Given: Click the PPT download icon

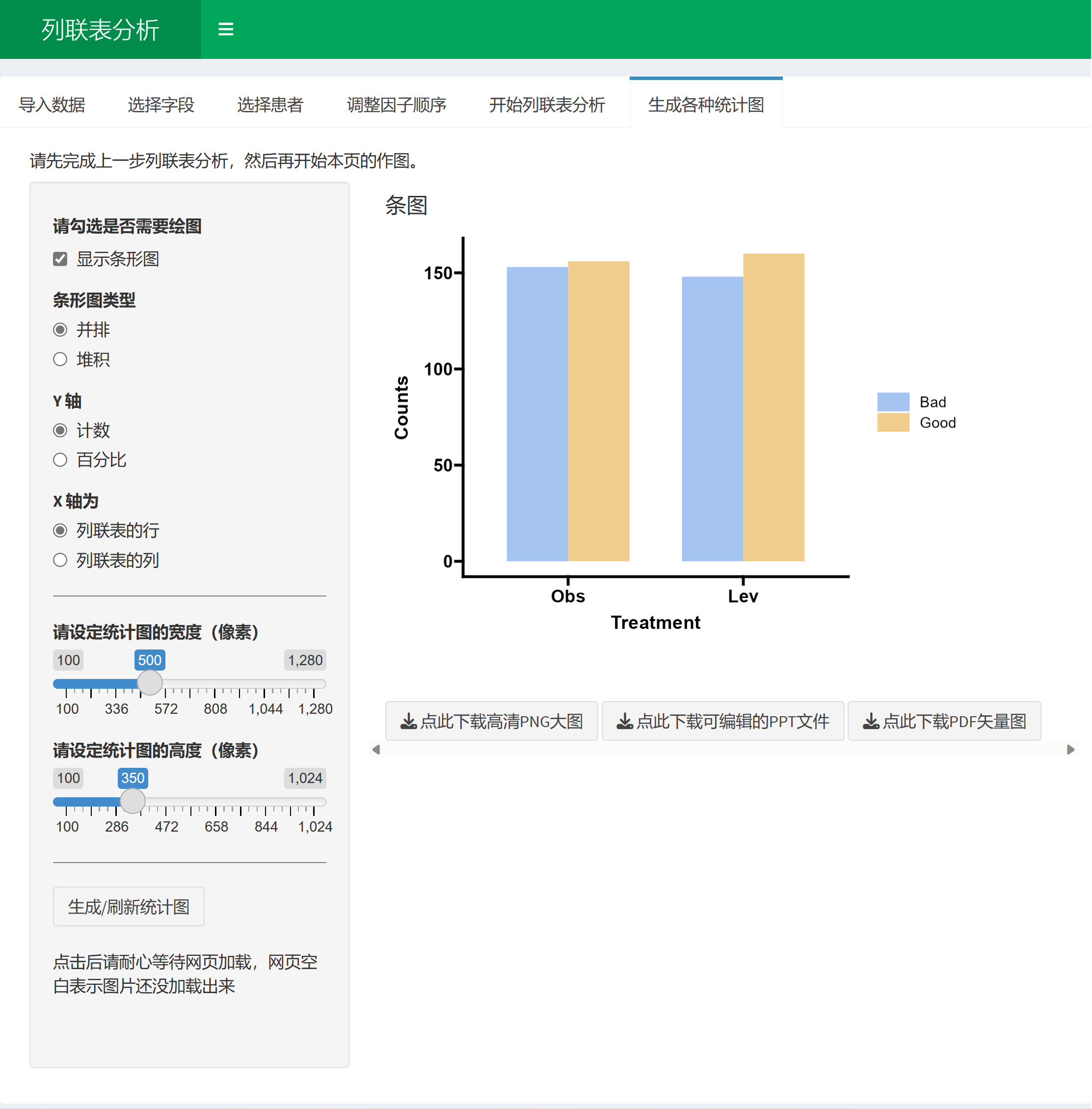Looking at the screenshot, I should 625,721.
